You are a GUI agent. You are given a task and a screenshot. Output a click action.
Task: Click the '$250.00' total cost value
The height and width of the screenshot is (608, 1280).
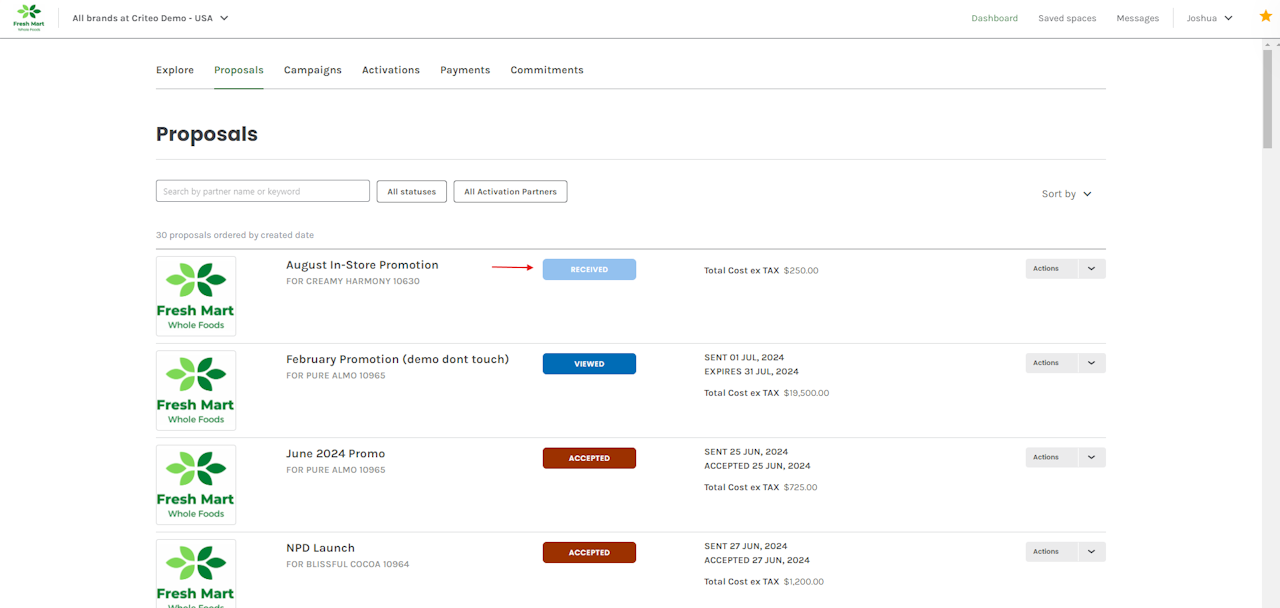pyautogui.click(x=801, y=270)
